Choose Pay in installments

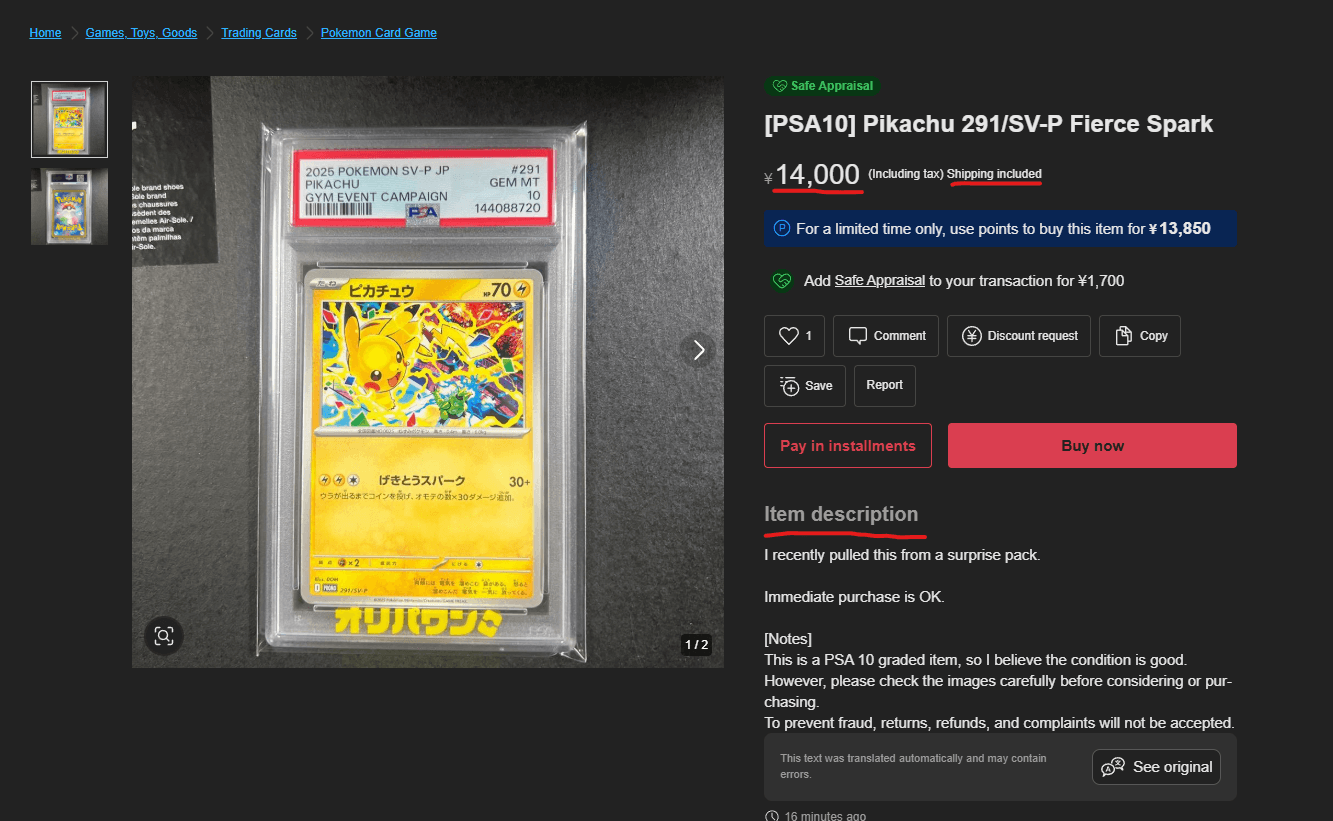pyautogui.click(x=848, y=446)
